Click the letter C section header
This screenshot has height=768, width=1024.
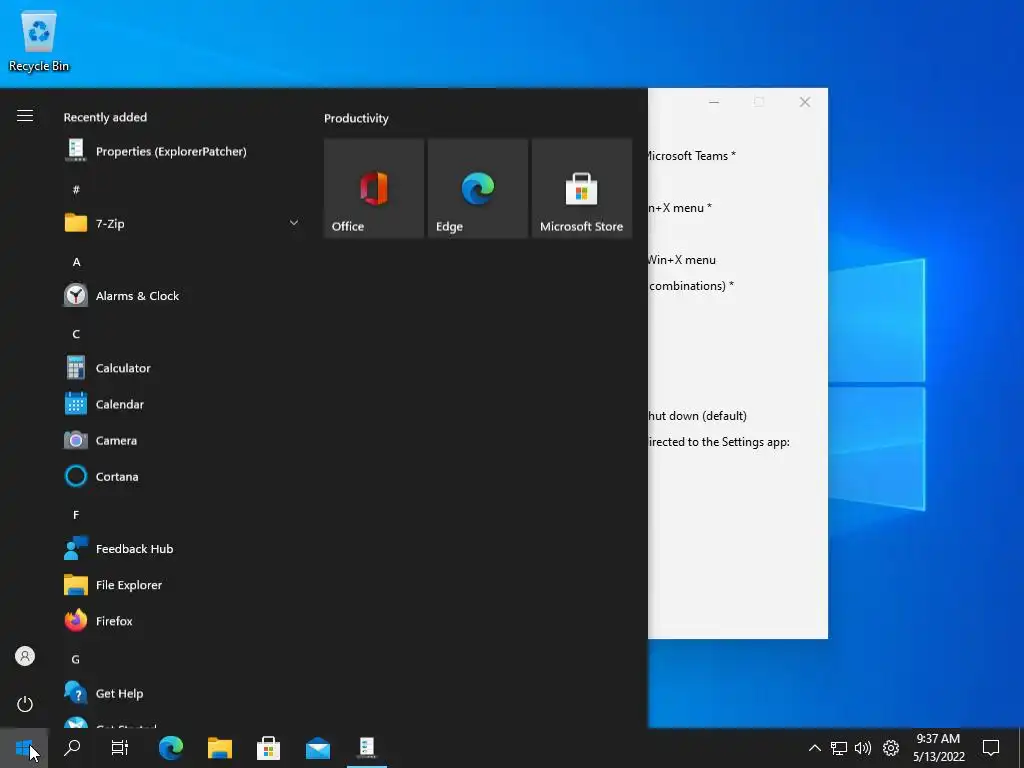[x=76, y=334]
